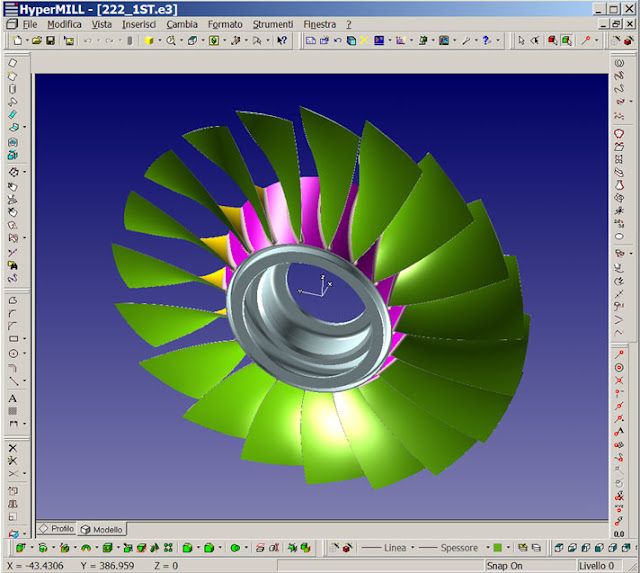Open the dropdown arrow beside the green color swatch
This screenshot has height=573, width=640.
(x=508, y=548)
